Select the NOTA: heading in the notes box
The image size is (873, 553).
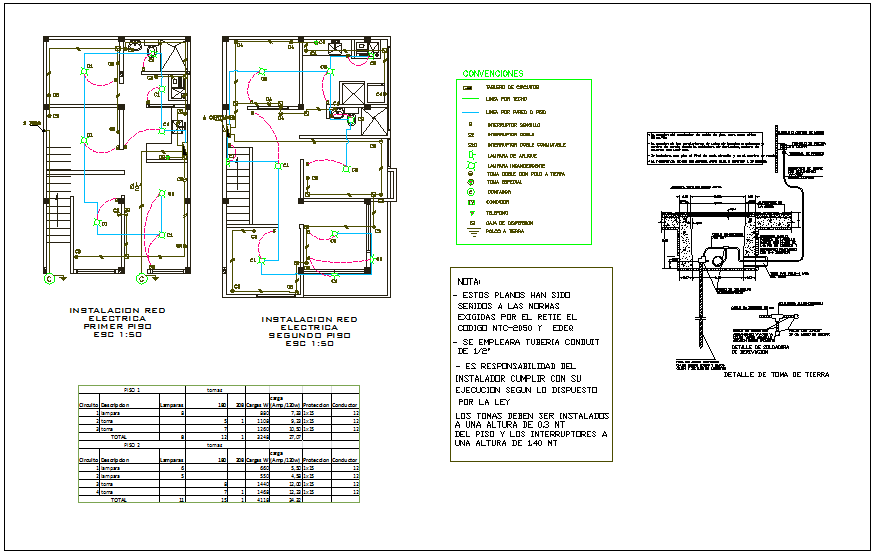click(x=469, y=282)
